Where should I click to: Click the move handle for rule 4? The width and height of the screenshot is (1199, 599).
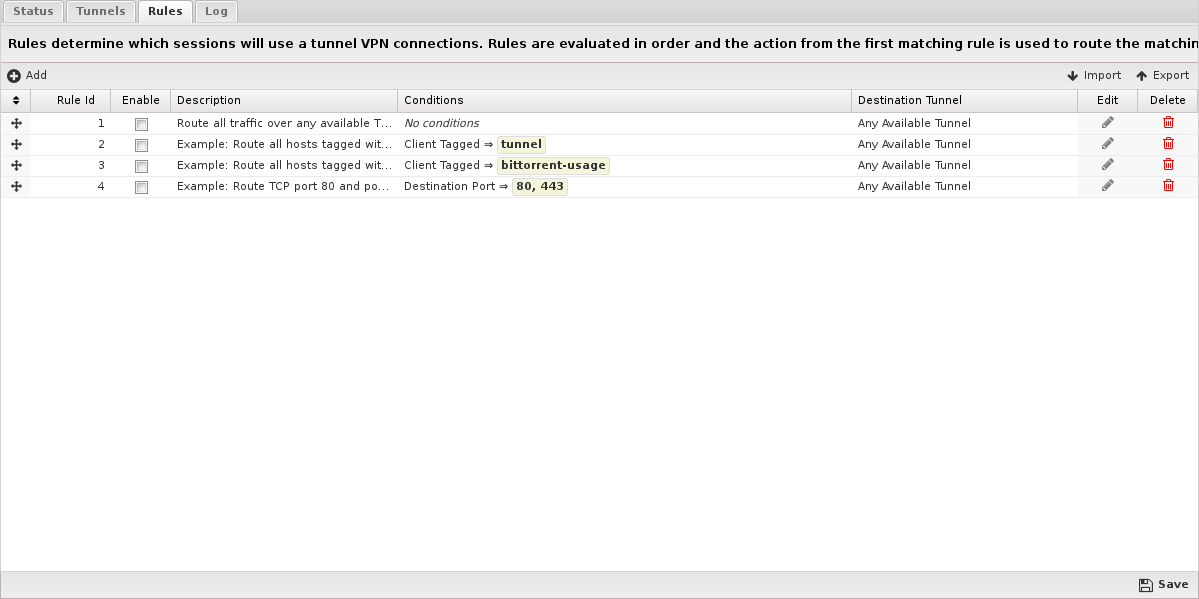point(16,187)
